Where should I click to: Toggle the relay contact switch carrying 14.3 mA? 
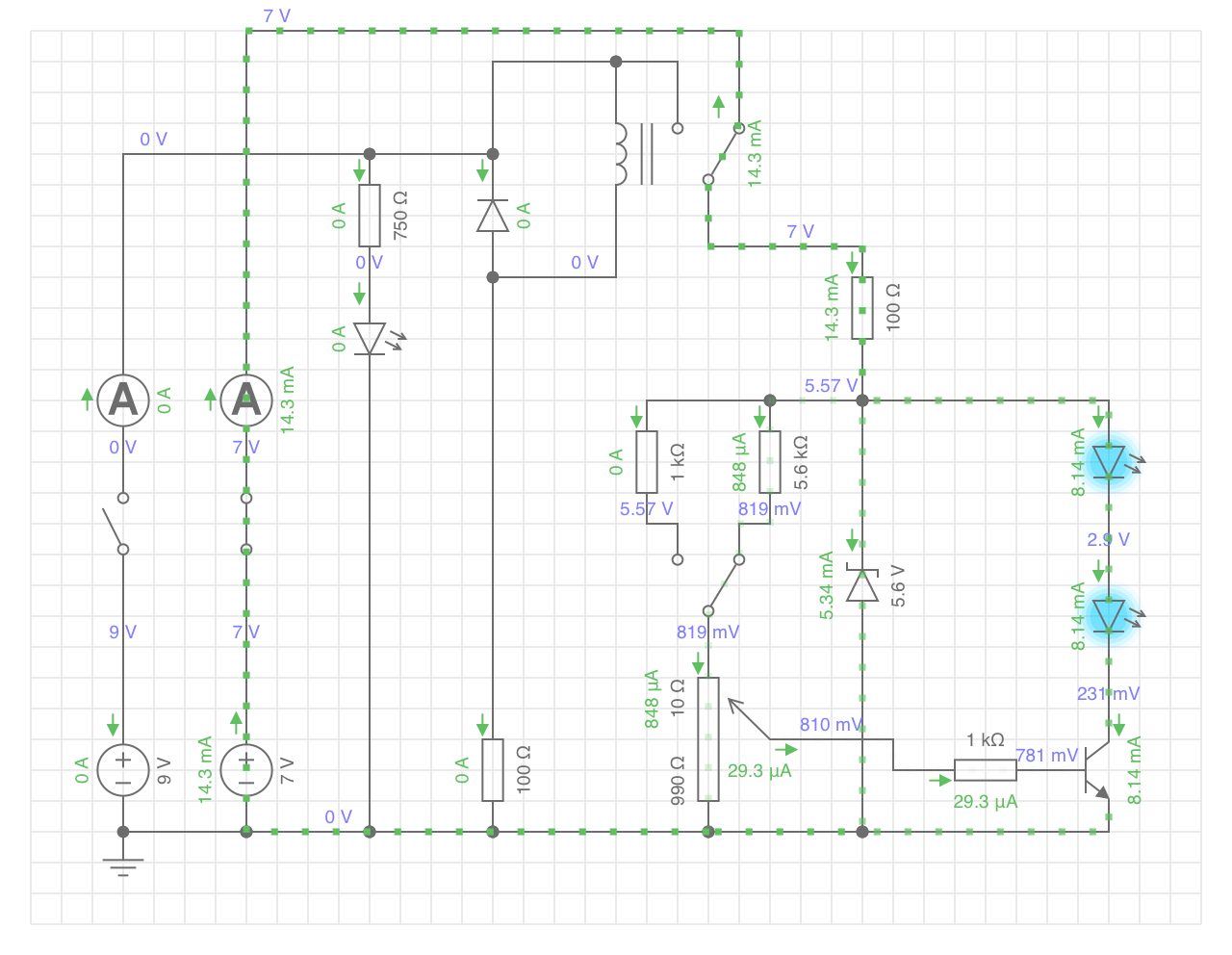coord(724,154)
